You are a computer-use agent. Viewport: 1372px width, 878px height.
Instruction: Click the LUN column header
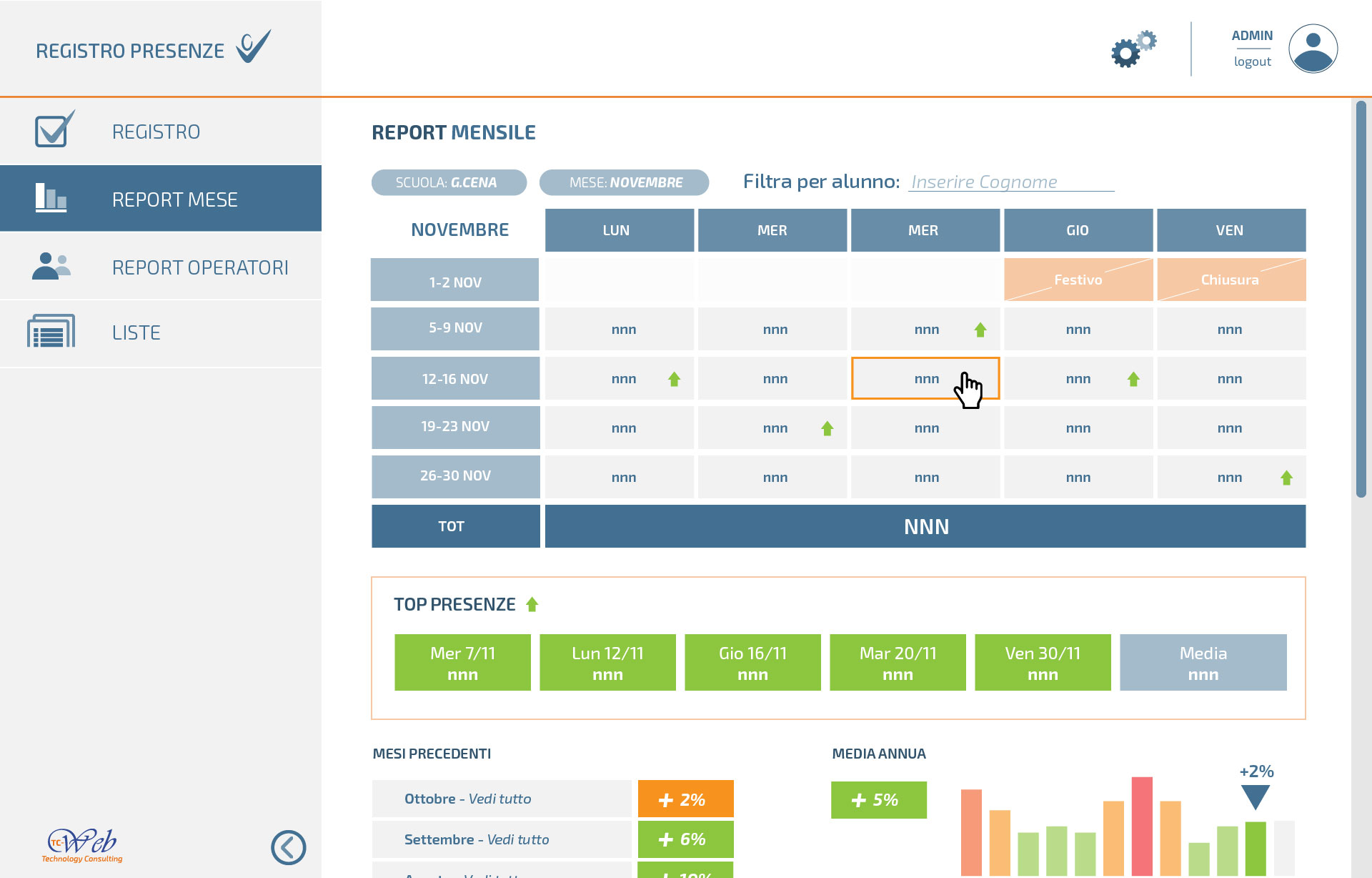click(x=620, y=230)
